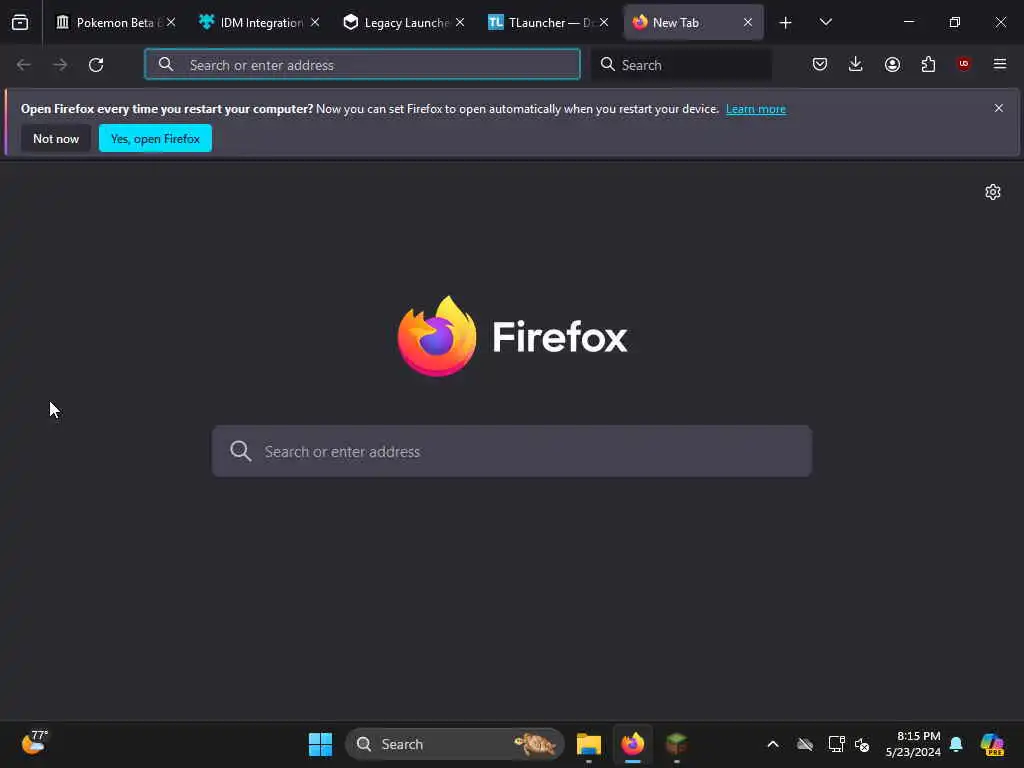Click Yes, open Firefox button
The width and height of the screenshot is (1024, 768).
155,138
